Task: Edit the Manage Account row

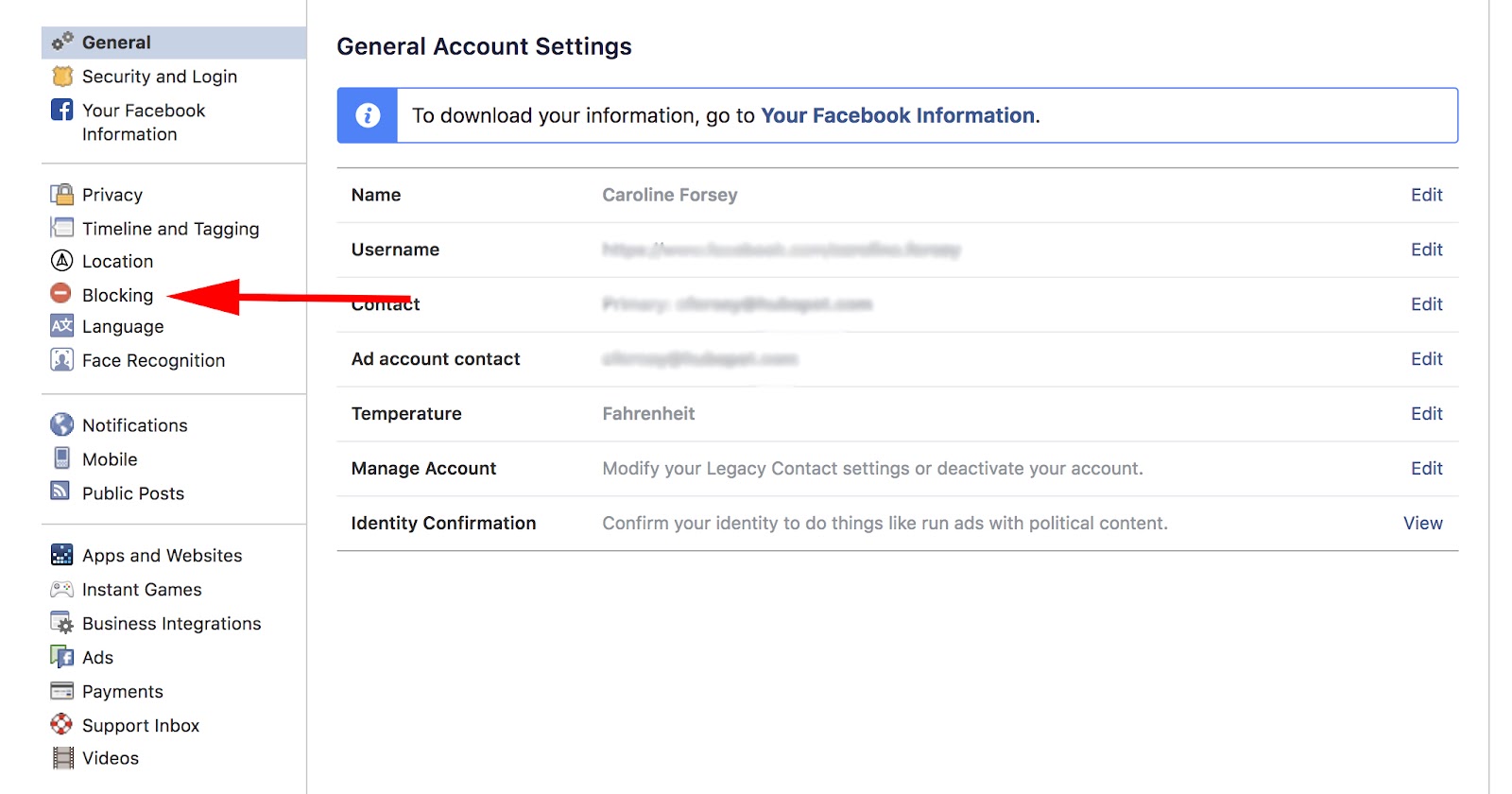Action: [x=1426, y=469]
